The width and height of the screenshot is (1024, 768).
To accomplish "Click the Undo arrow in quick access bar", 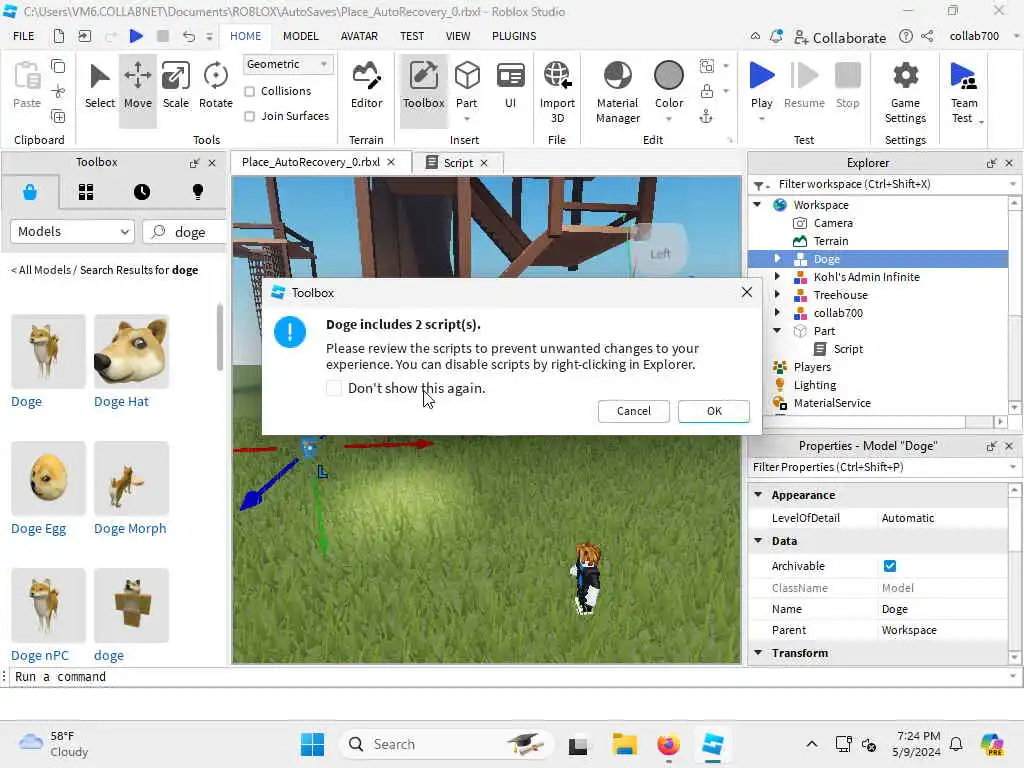I will (189, 36).
